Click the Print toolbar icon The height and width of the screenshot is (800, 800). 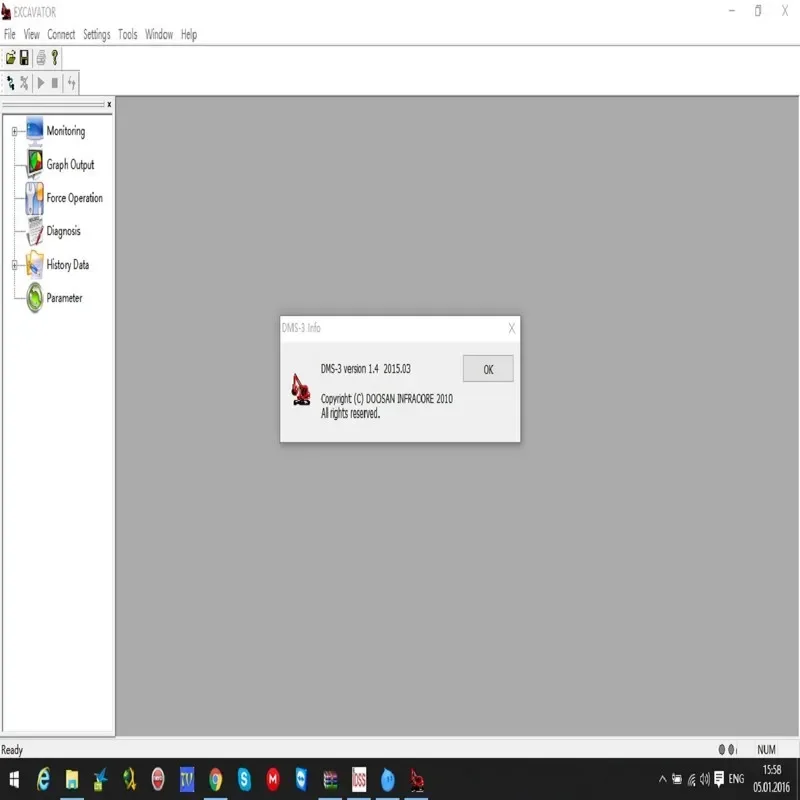(x=41, y=58)
